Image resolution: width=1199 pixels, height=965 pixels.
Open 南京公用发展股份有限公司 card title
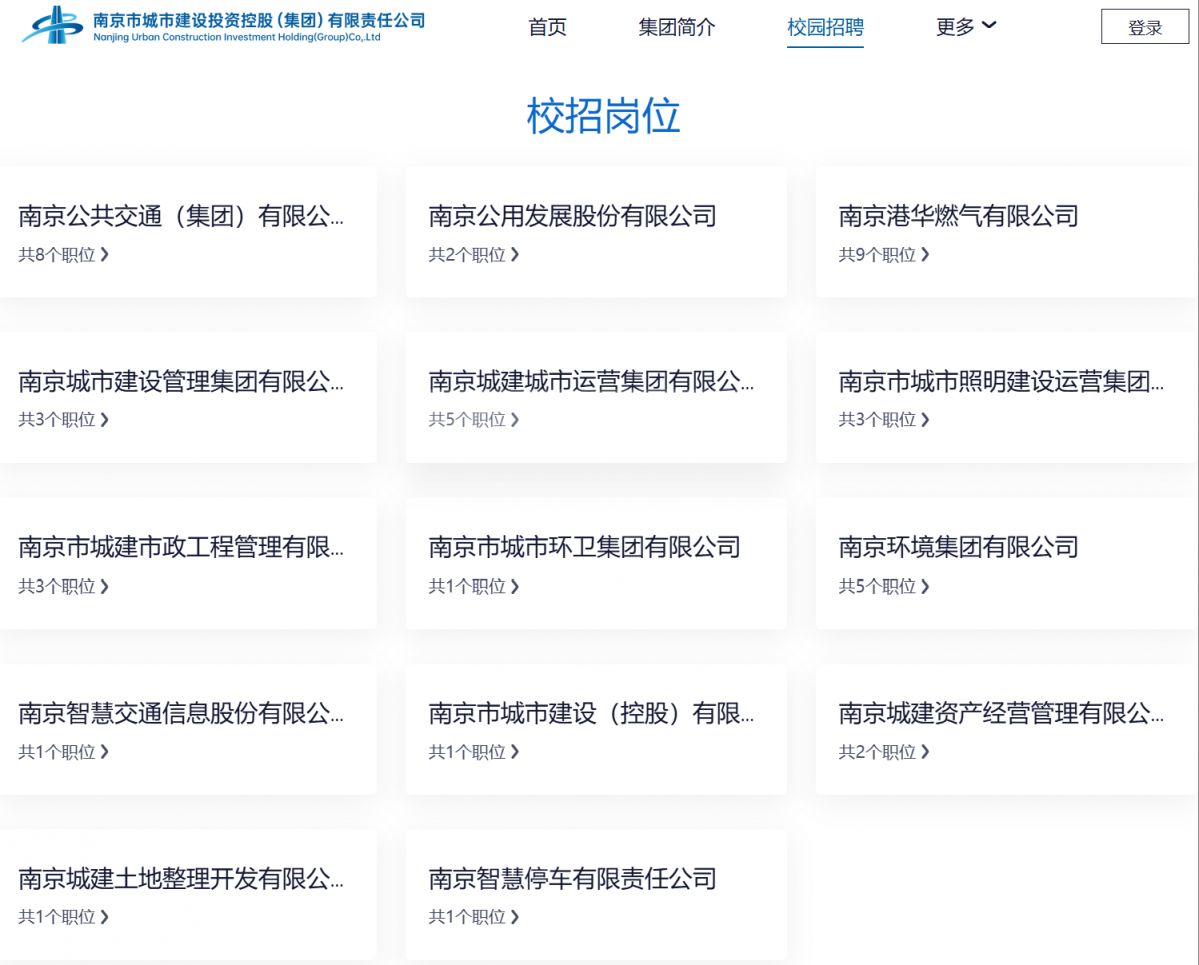pyautogui.click(x=572, y=216)
